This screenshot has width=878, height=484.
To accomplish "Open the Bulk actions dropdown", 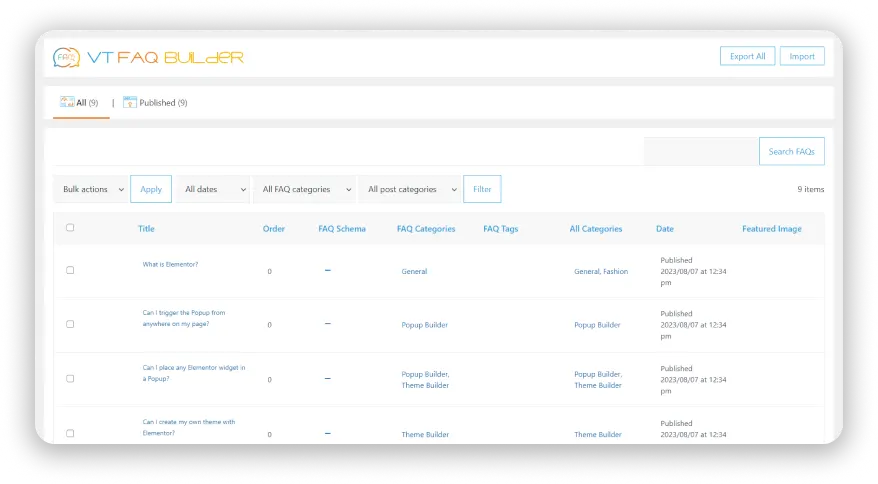I will pyautogui.click(x=91, y=189).
